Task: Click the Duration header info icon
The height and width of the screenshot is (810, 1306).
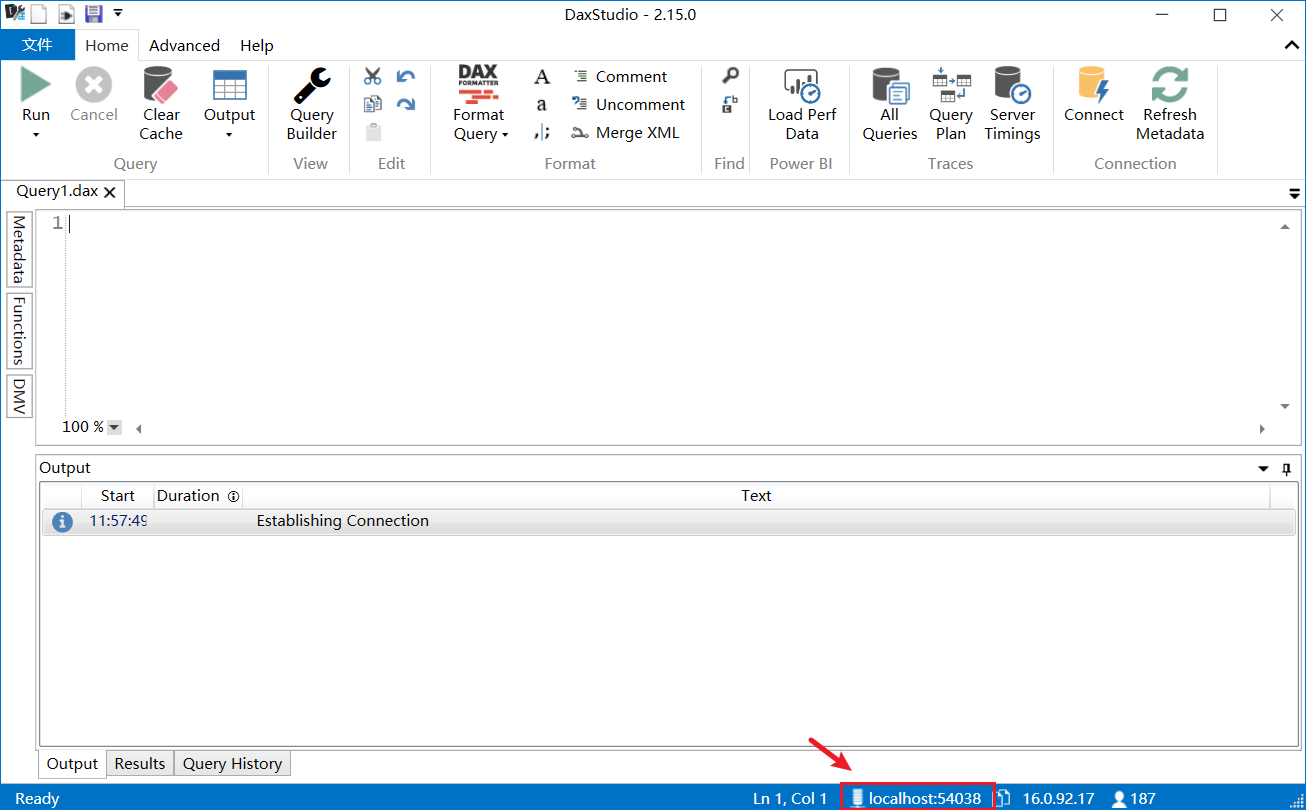Action: tap(233, 496)
